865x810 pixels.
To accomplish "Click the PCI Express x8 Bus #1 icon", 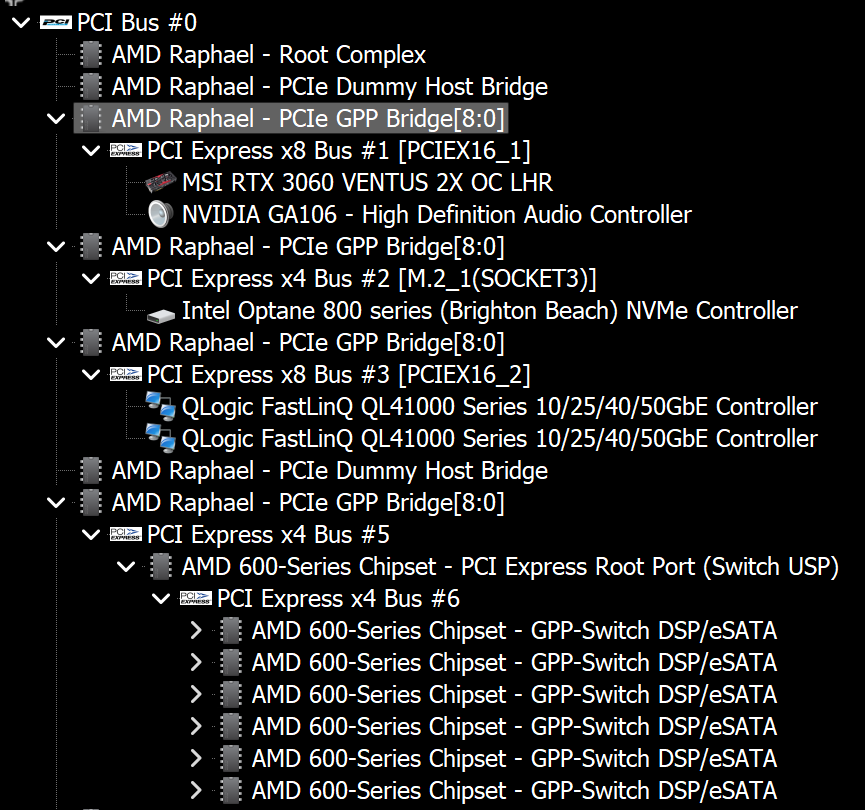I will tap(126, 151).
